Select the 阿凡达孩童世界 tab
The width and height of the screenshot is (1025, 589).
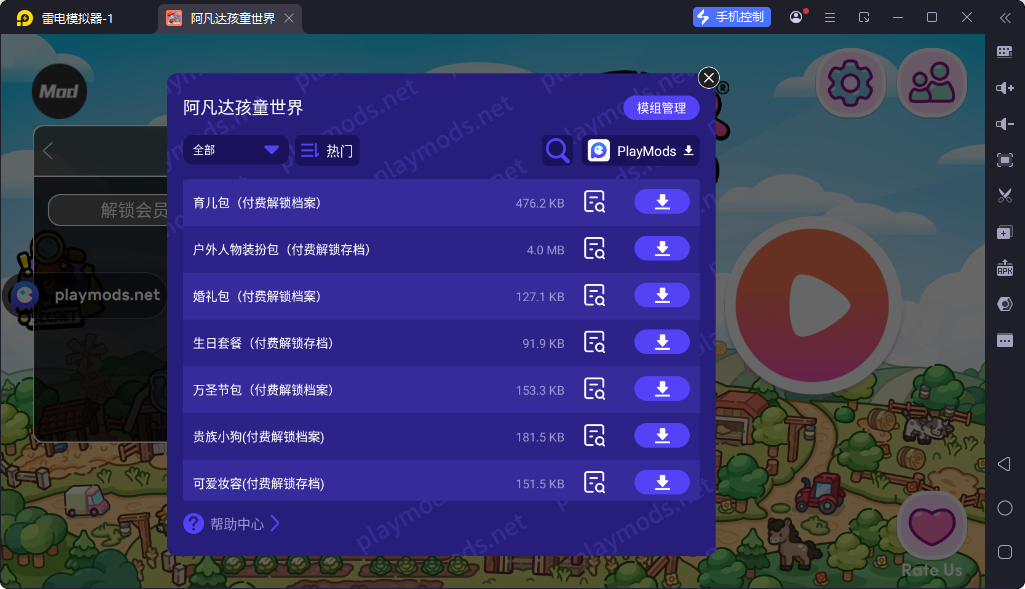pyautogui.click(x=232, y=18)
